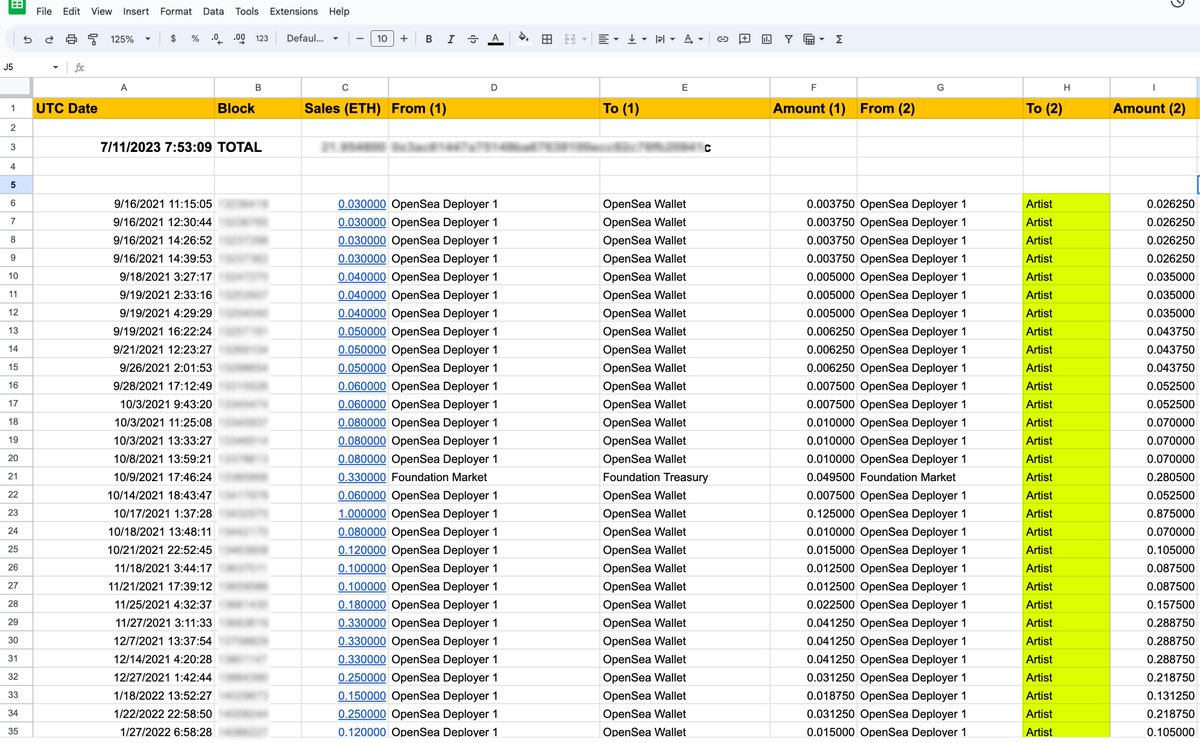Format as currency with dollar icon

point(174,39)
